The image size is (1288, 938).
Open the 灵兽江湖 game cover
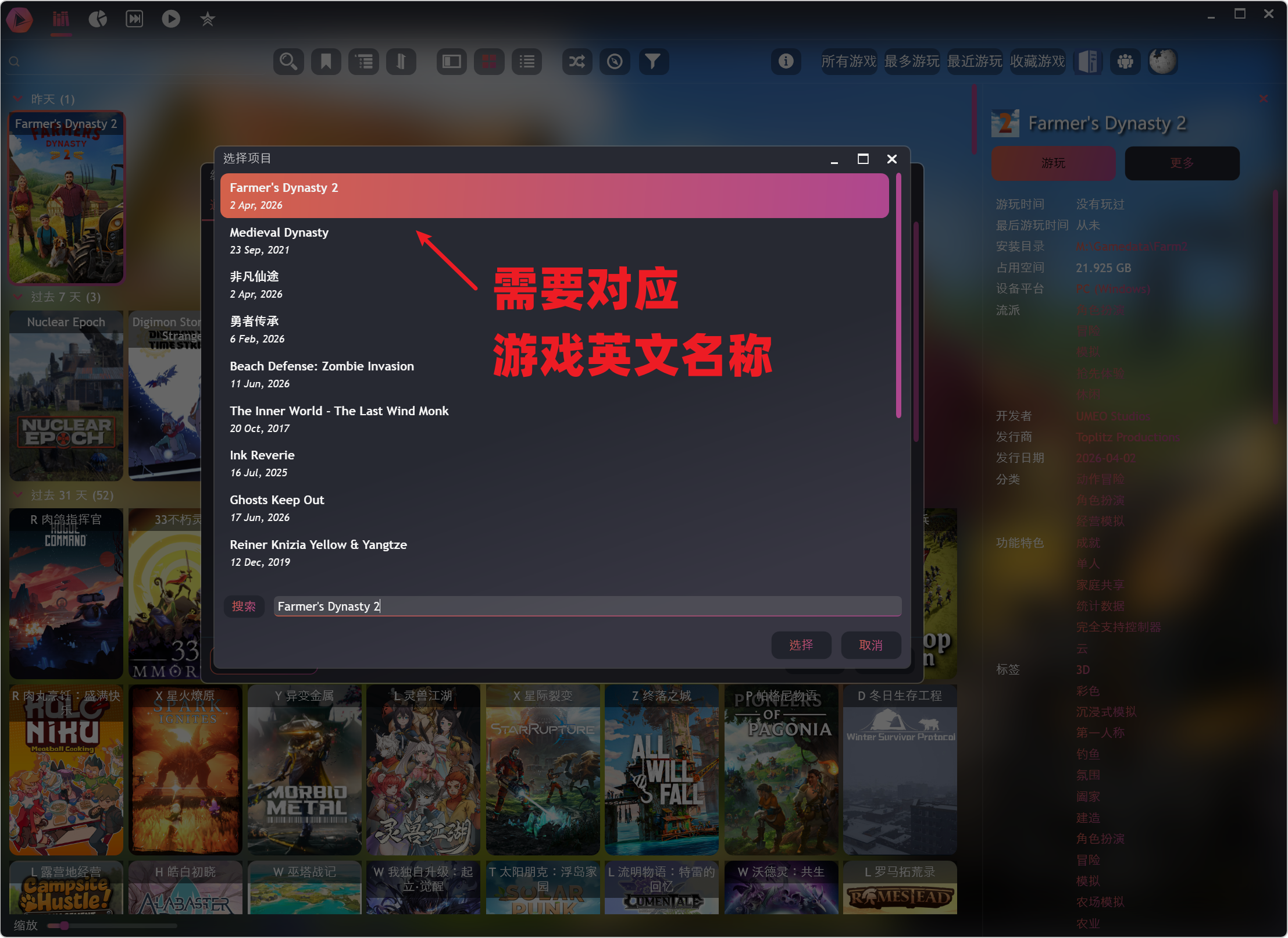point(423,769)
